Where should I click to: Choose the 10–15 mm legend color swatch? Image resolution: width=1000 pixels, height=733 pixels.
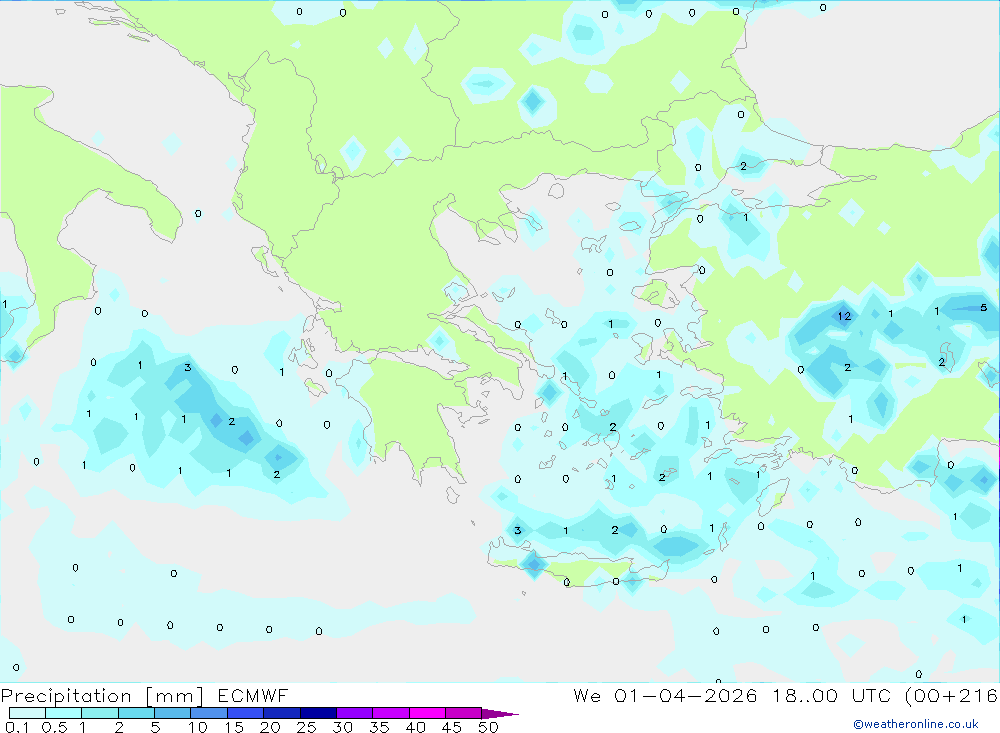click(x=209, y=713)
